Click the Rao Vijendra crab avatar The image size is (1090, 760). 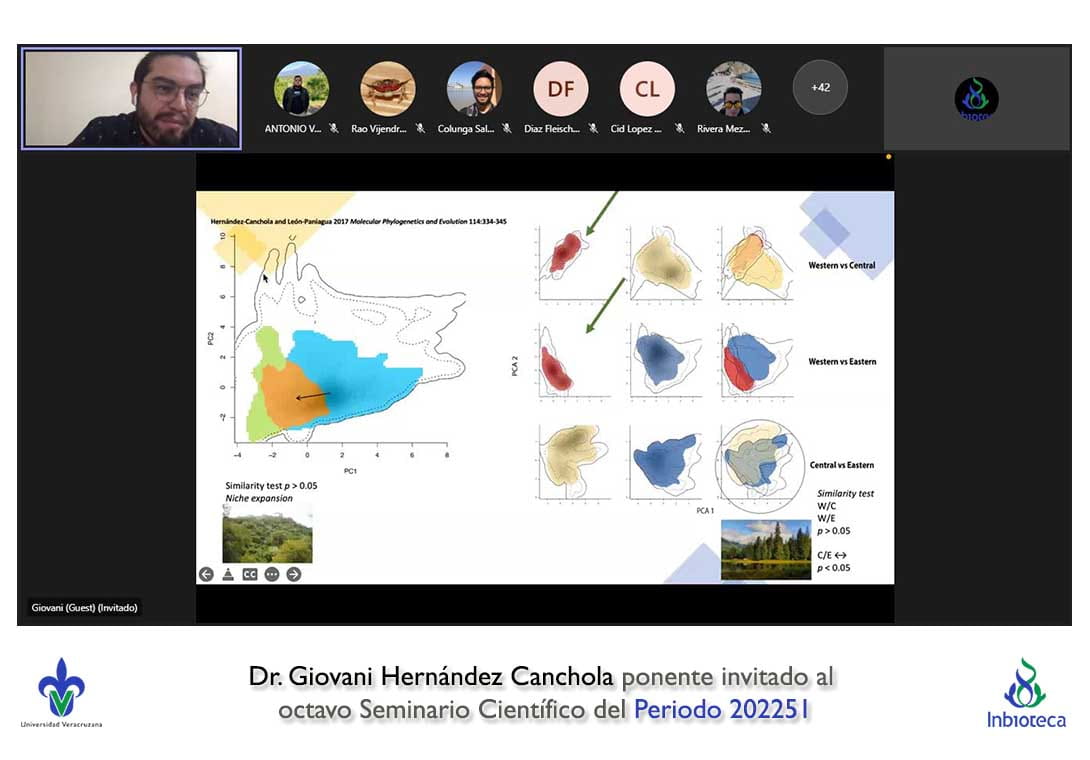coord(388,89)
